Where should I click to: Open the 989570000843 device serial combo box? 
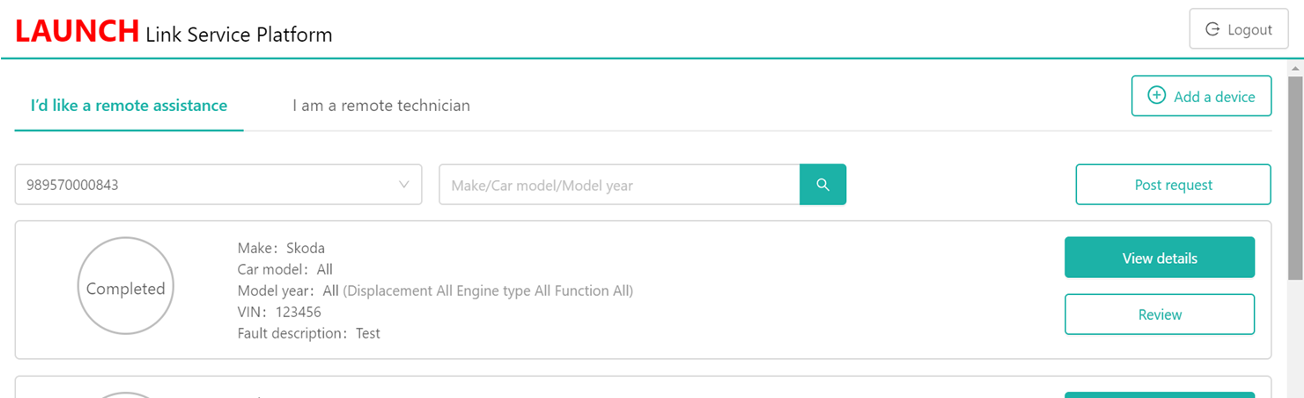tap(218, 185)
